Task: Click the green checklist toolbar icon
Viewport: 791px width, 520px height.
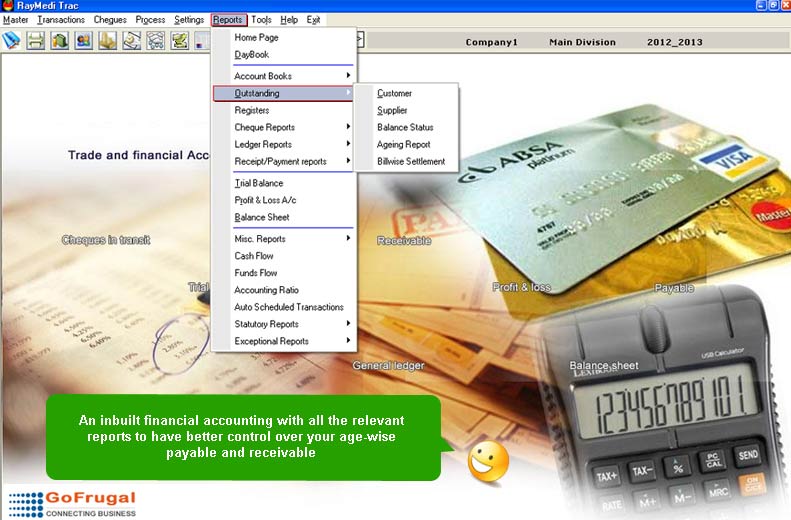Action: [180, 40]
